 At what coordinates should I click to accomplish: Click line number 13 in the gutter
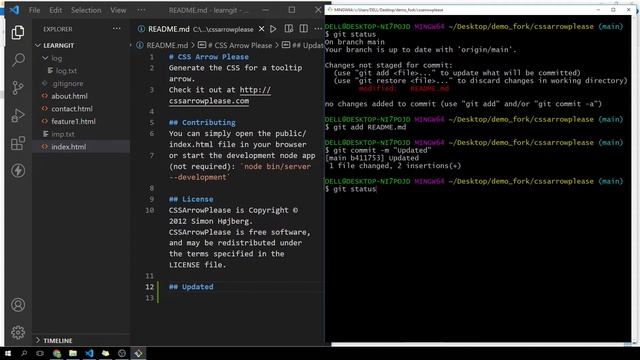pyautogui.click(x=149, y=298)
